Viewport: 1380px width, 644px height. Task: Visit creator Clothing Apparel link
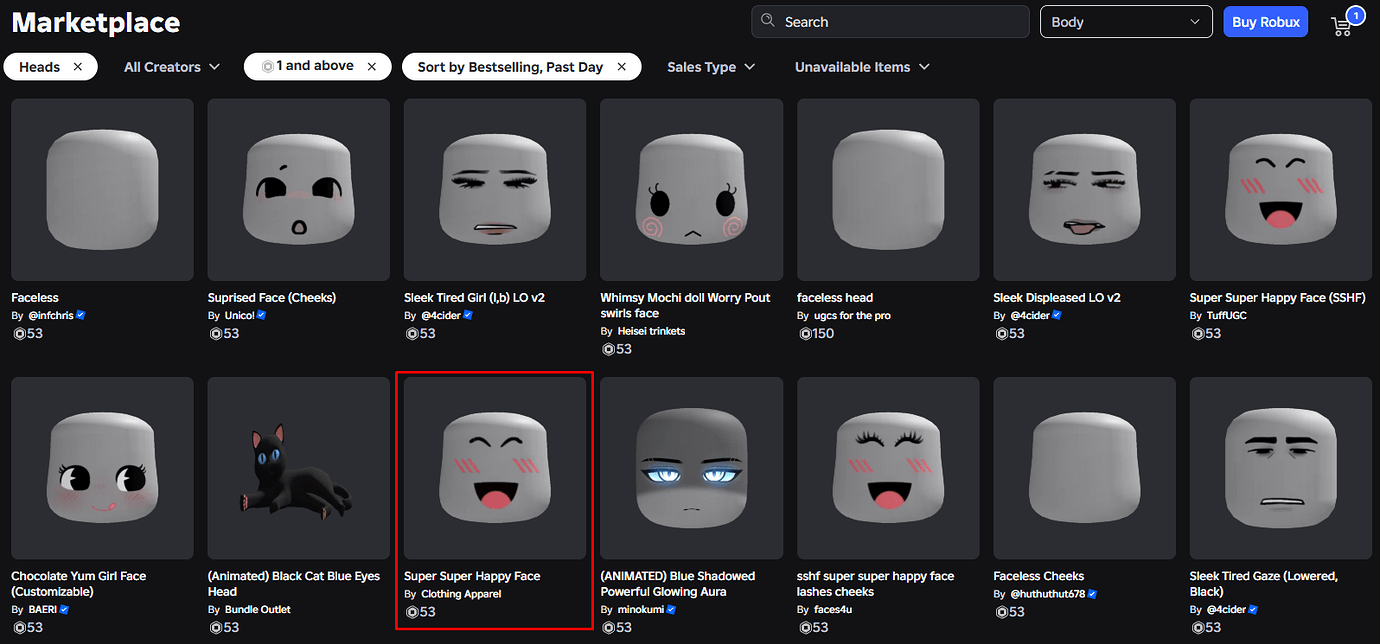pyautogui.click(x=461, y=594)
